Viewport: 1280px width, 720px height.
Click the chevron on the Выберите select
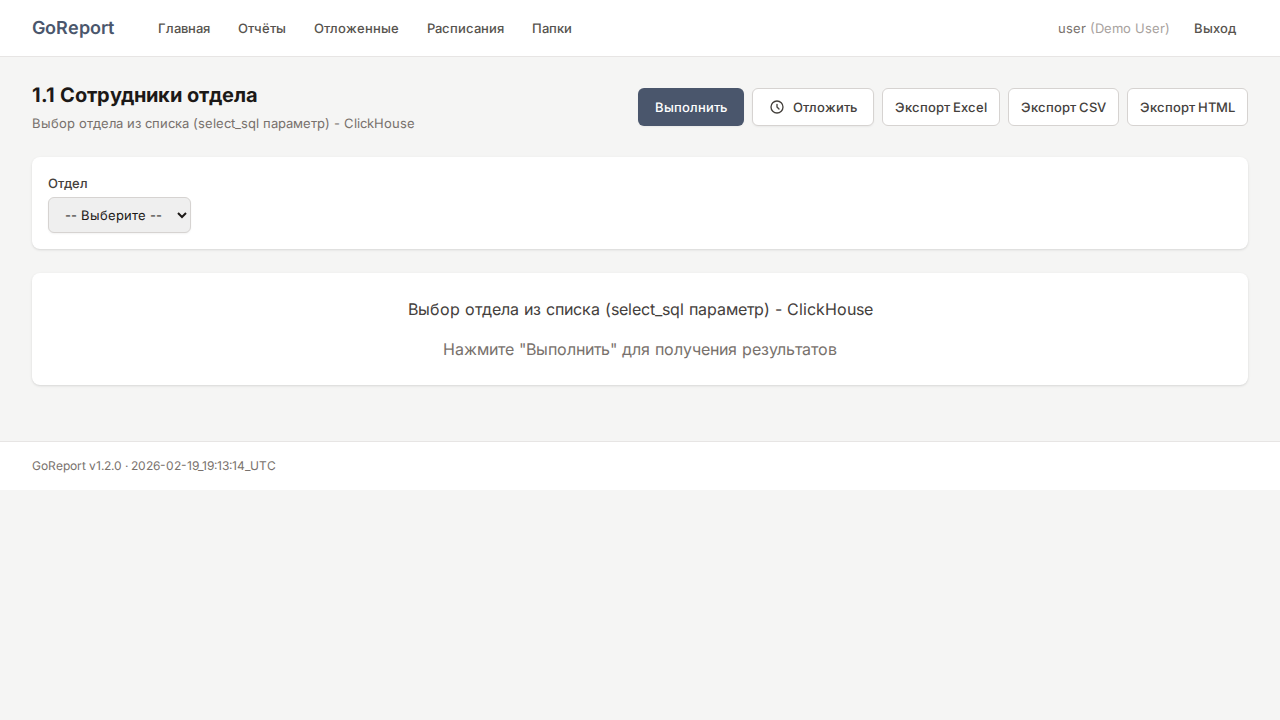click(182, 215)
